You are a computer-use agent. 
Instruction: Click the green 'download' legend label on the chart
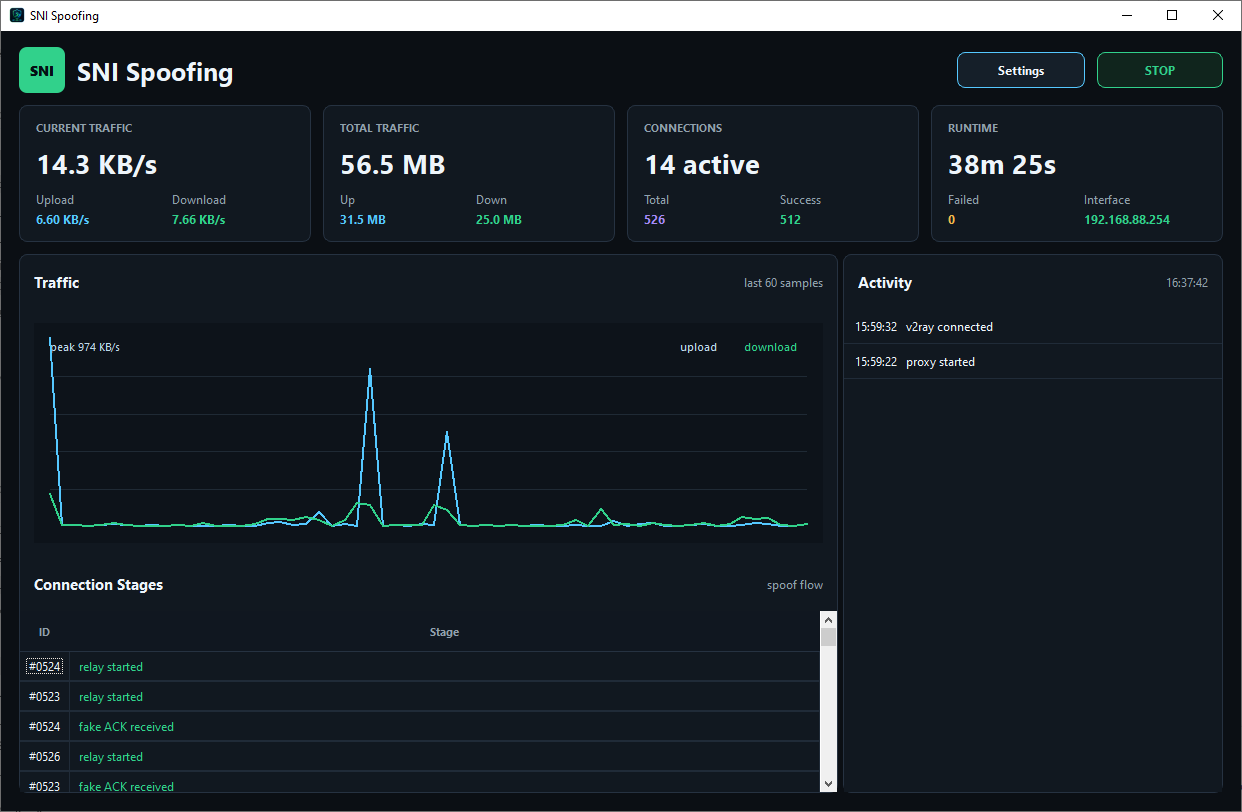point(770,347)
